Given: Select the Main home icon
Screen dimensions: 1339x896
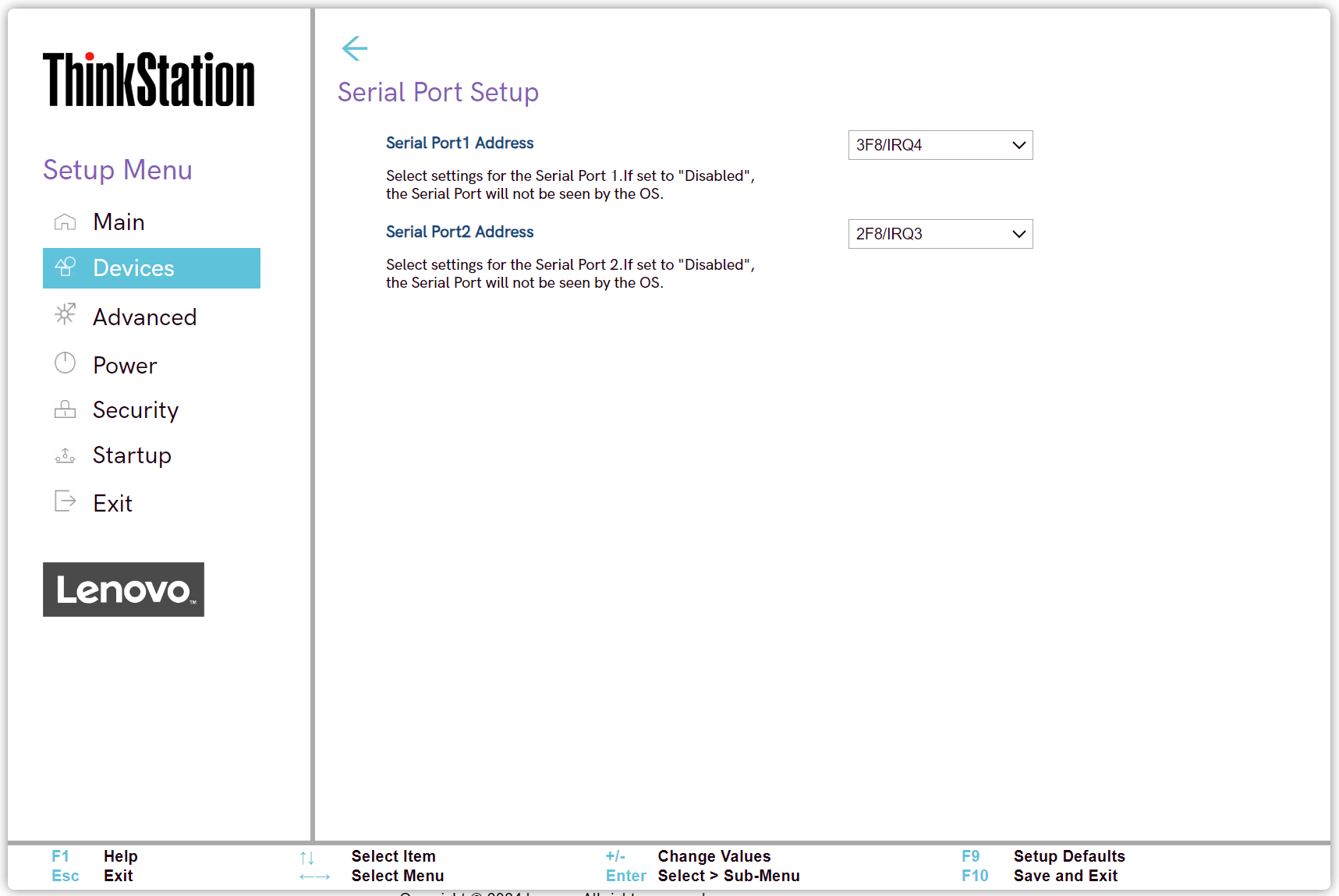Looking at the screenshot, I should (x=66, y=221).
